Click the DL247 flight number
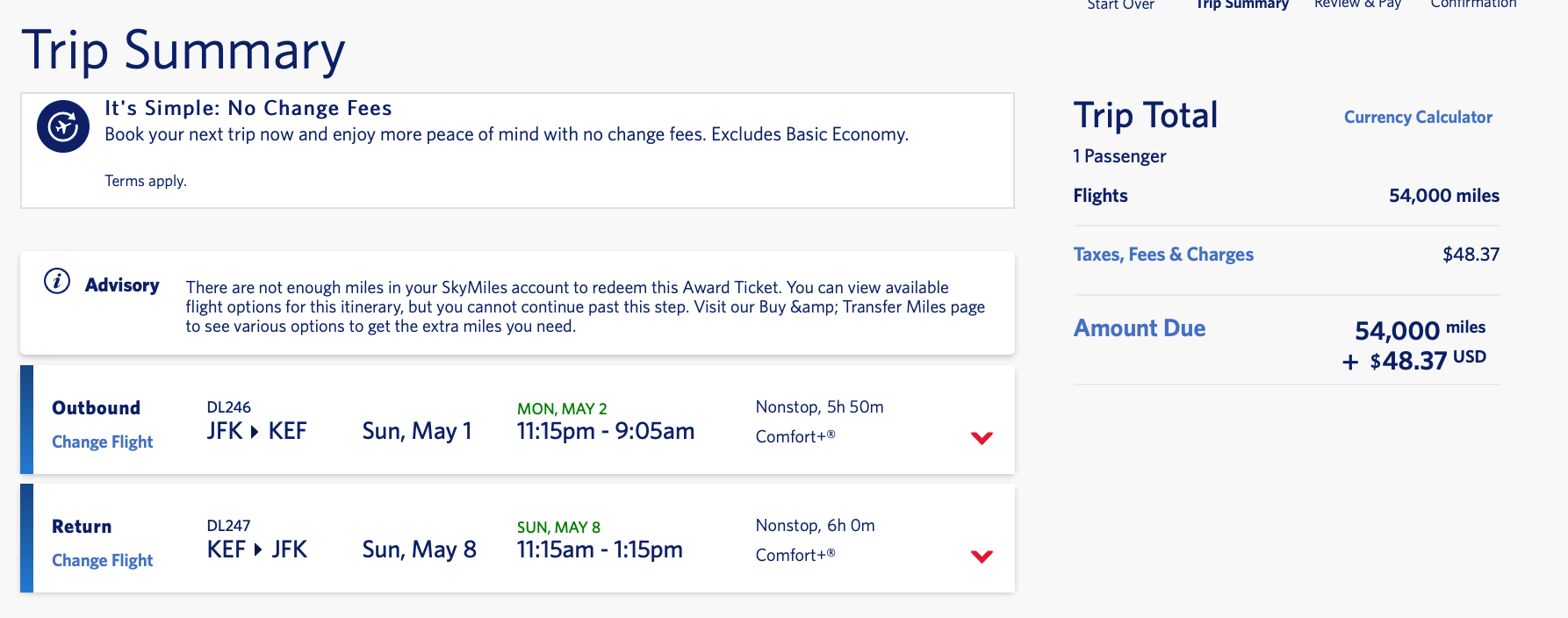 (x=228, y=526)
